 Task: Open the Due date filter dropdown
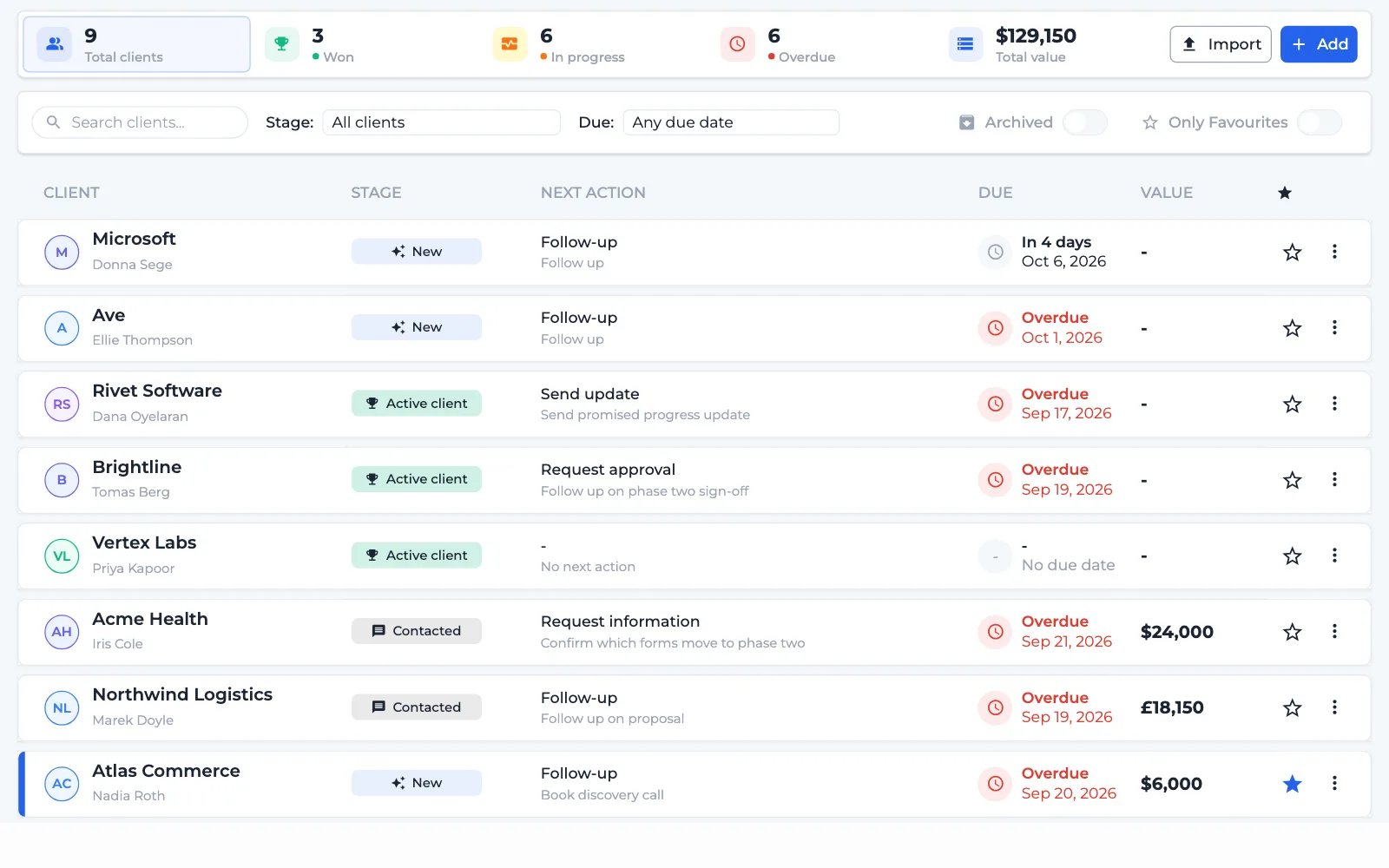[731, 122]
